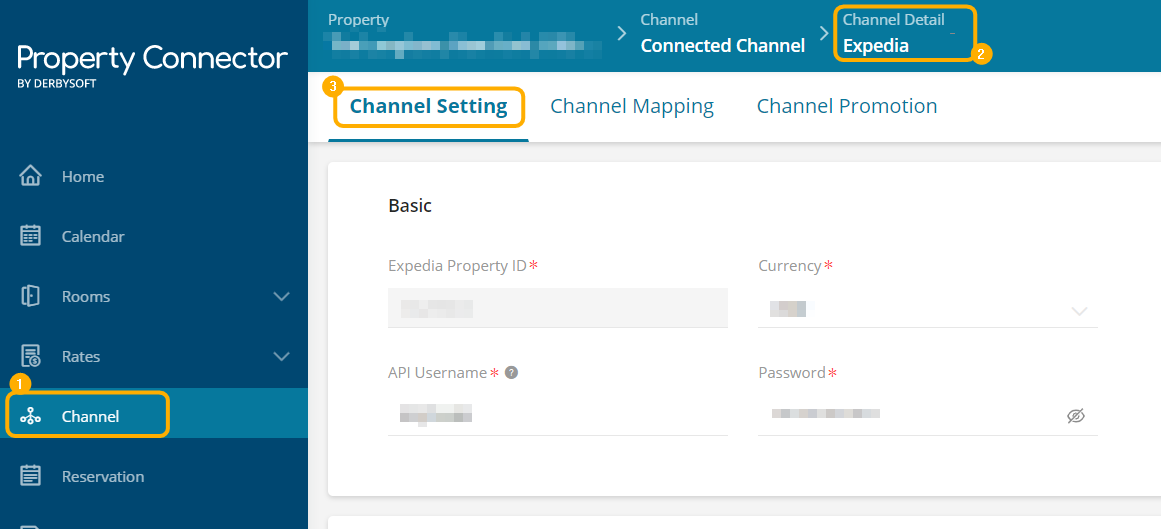Select Channel in the sidebar menu
Screen dimensions: 1161x529
(154, 416)
